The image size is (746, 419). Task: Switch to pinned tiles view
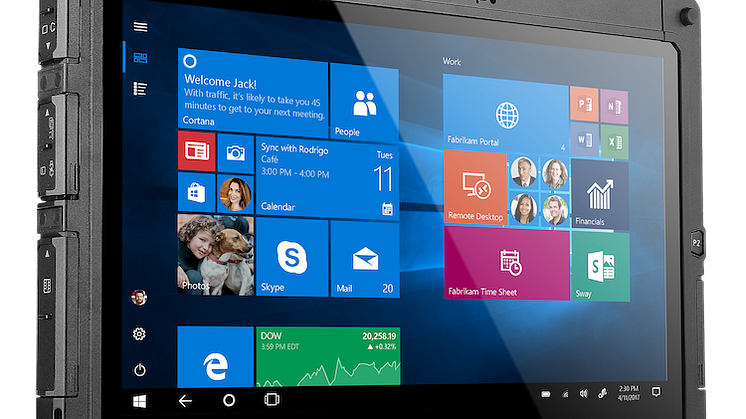tap(141, 59)
